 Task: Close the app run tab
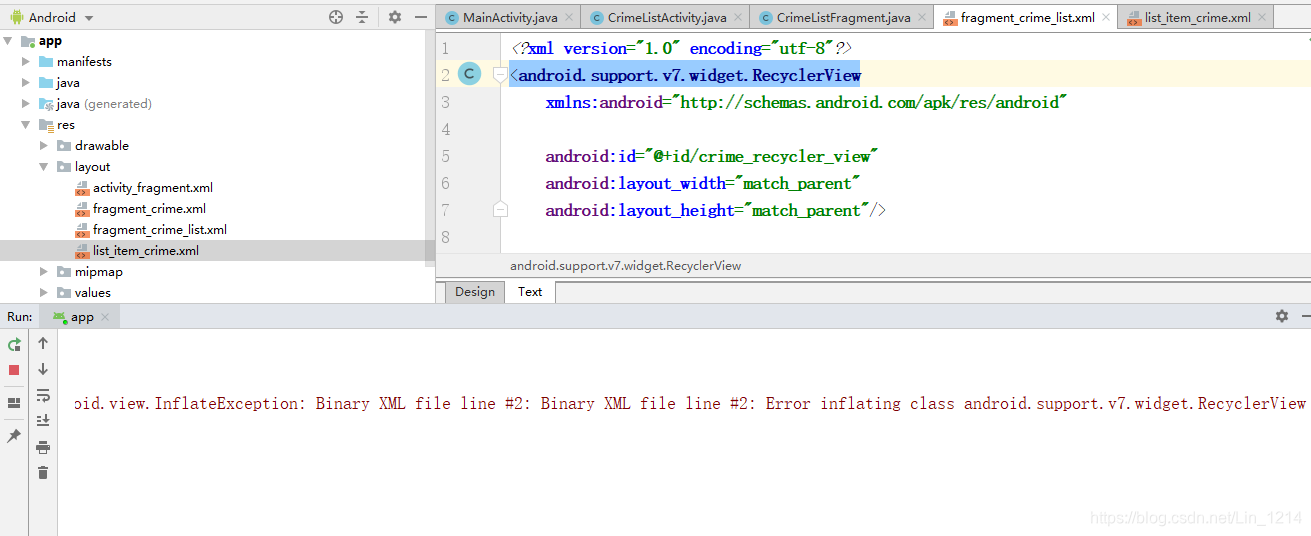(106, 316)
